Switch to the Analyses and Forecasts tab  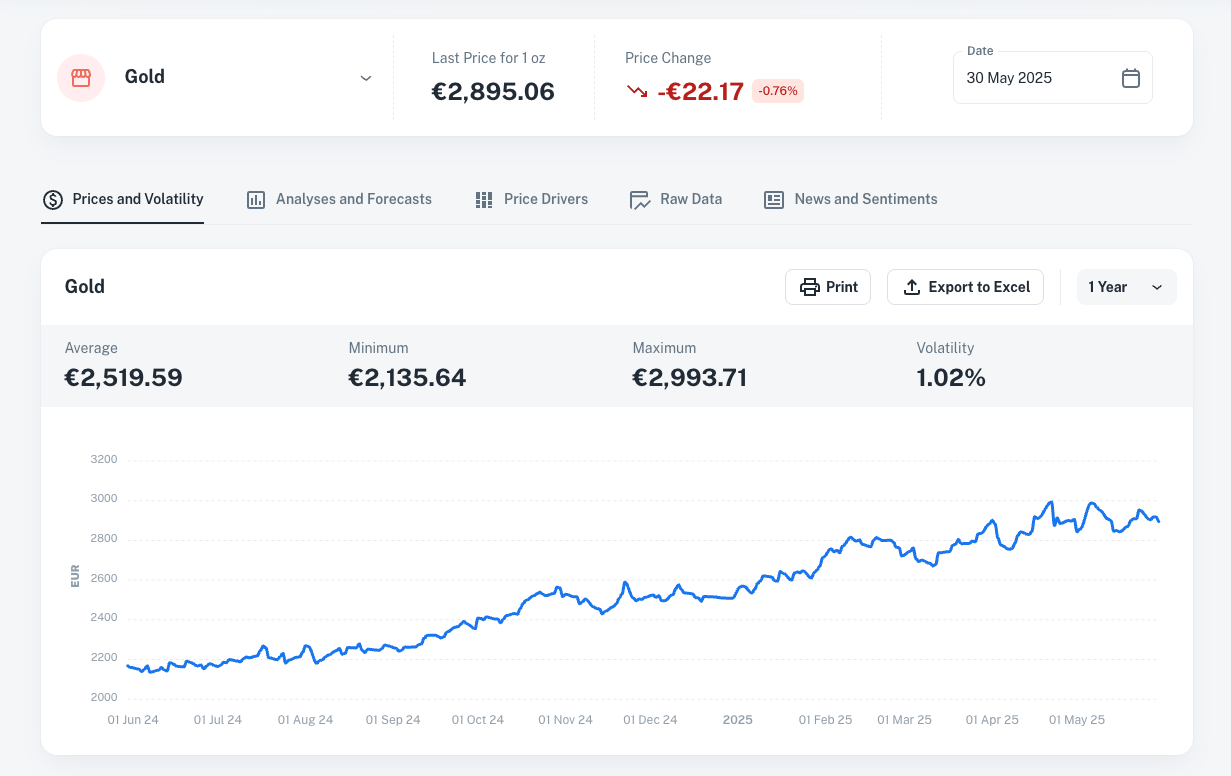pyautogui.click(x=353, y=199)
